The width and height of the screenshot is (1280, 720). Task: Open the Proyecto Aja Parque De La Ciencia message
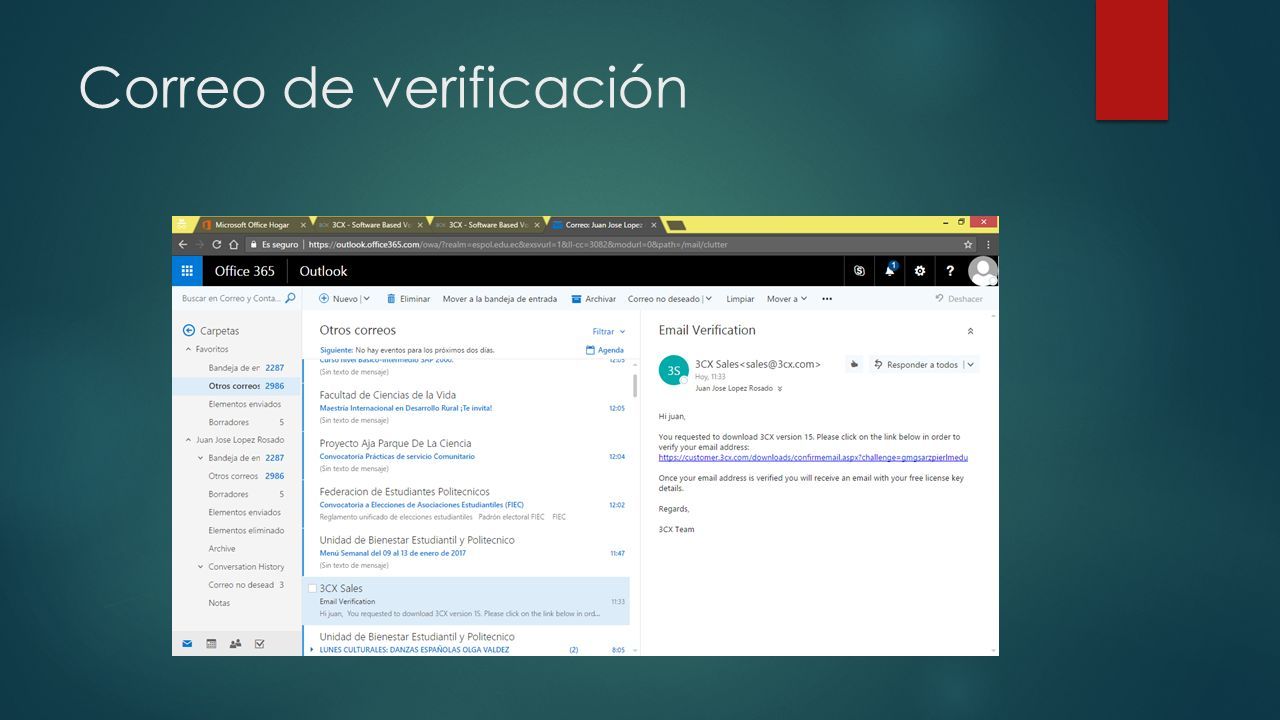[466, 455]
